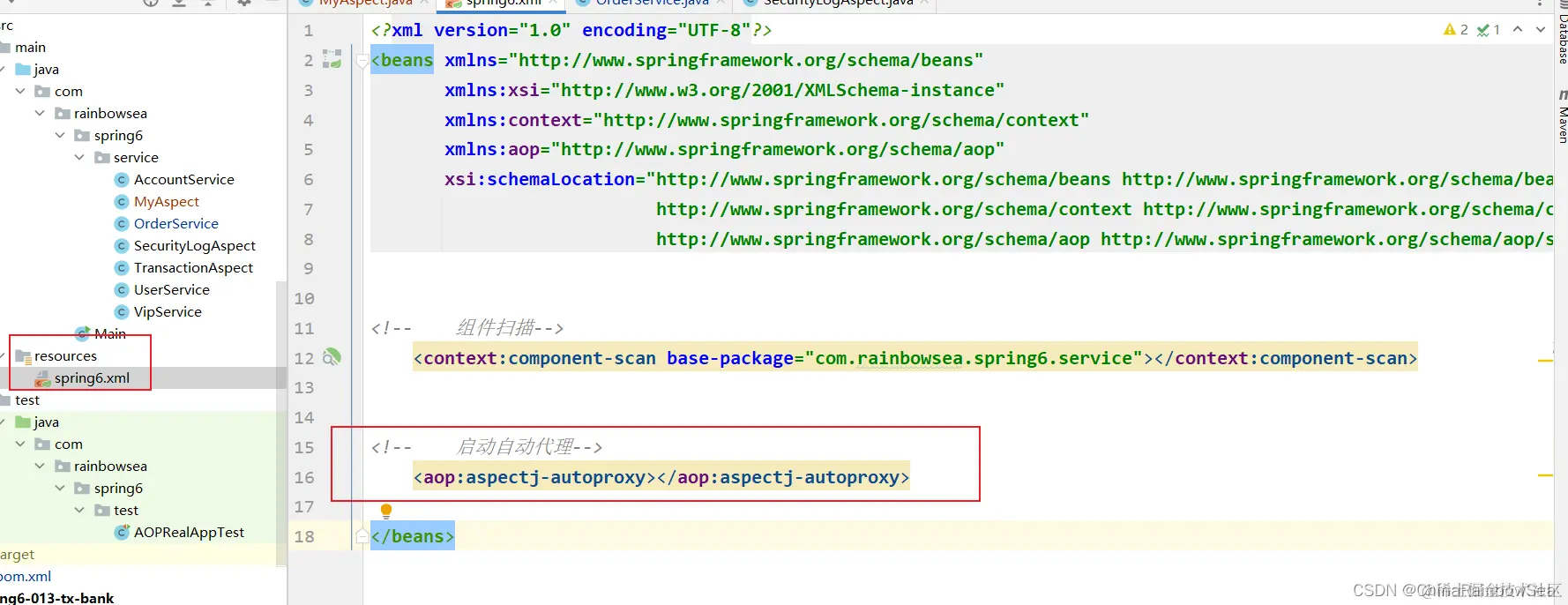Go to previous highlighted problem arrow
The height and width of the screenshot is (605, 1568).
click(x=1518, y=29)
